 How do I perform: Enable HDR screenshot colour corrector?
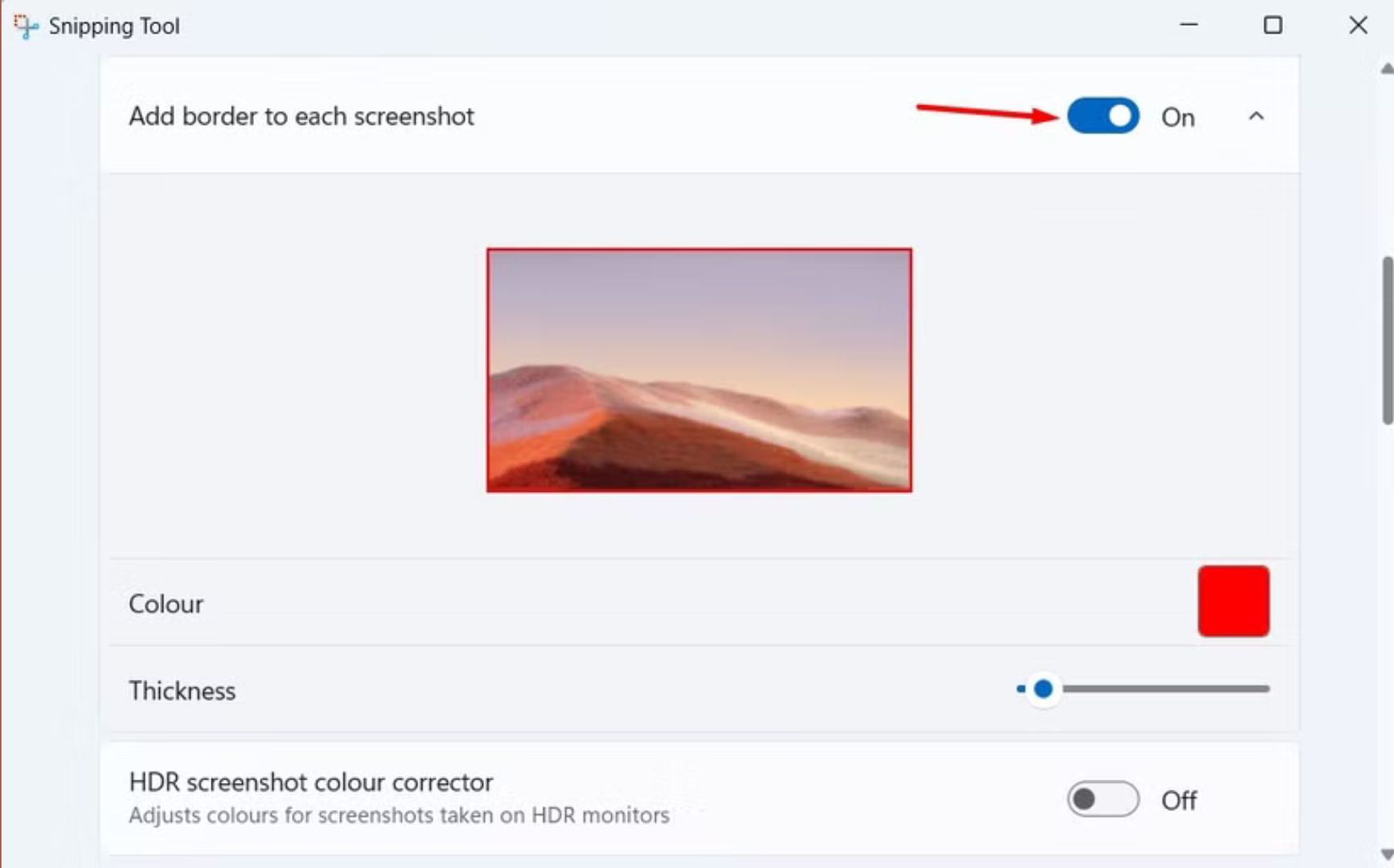pos(1102,799)
